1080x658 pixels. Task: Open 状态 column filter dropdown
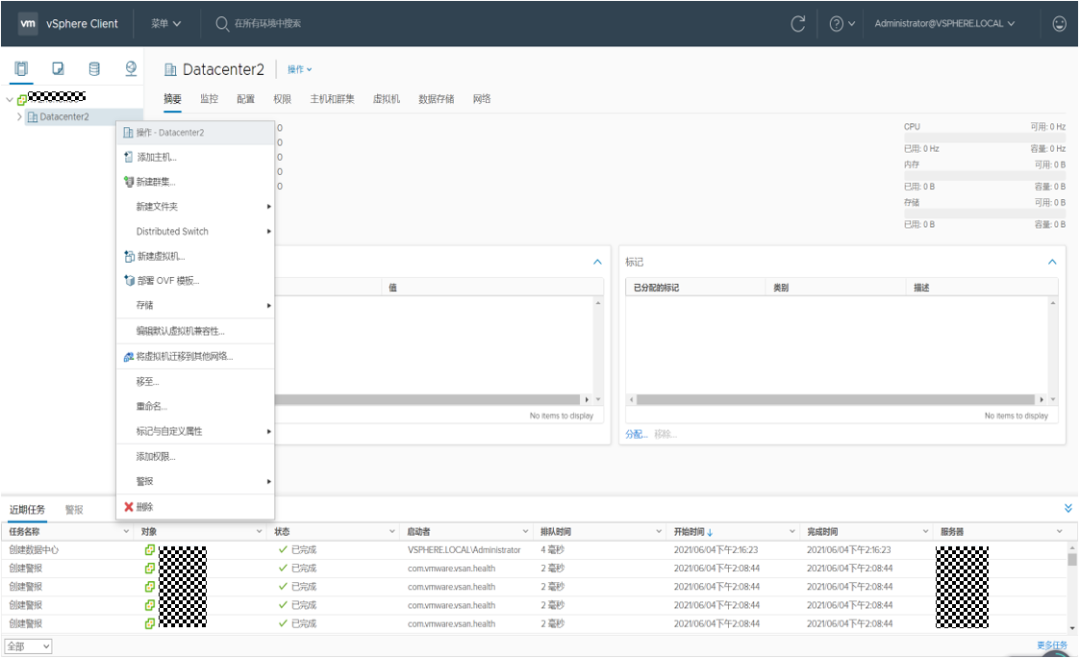point(392,531)
